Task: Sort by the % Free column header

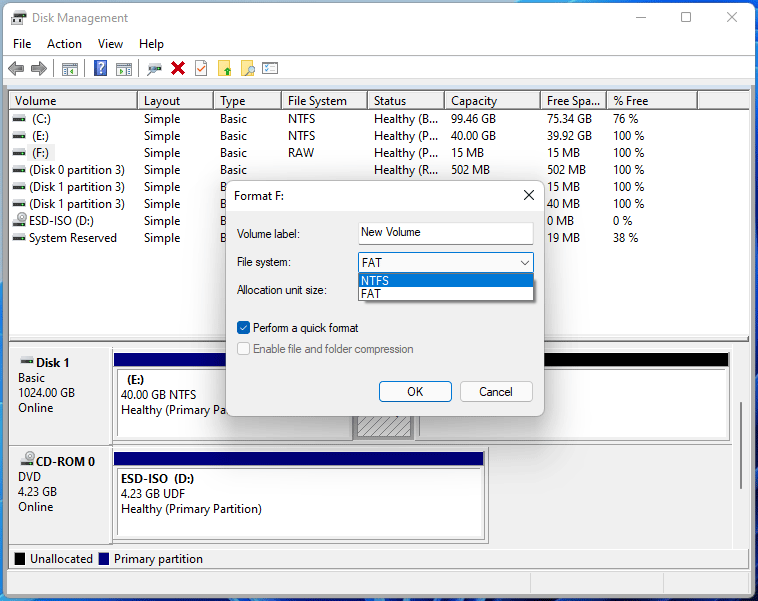Action: pyautogui.click(x=653, y=101)
